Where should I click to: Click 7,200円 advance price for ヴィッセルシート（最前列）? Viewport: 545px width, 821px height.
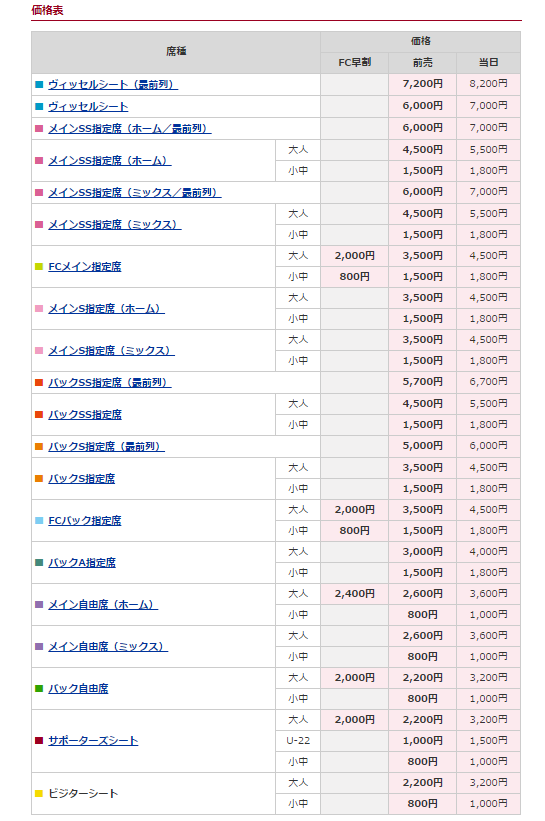click(x=422, y=84)
